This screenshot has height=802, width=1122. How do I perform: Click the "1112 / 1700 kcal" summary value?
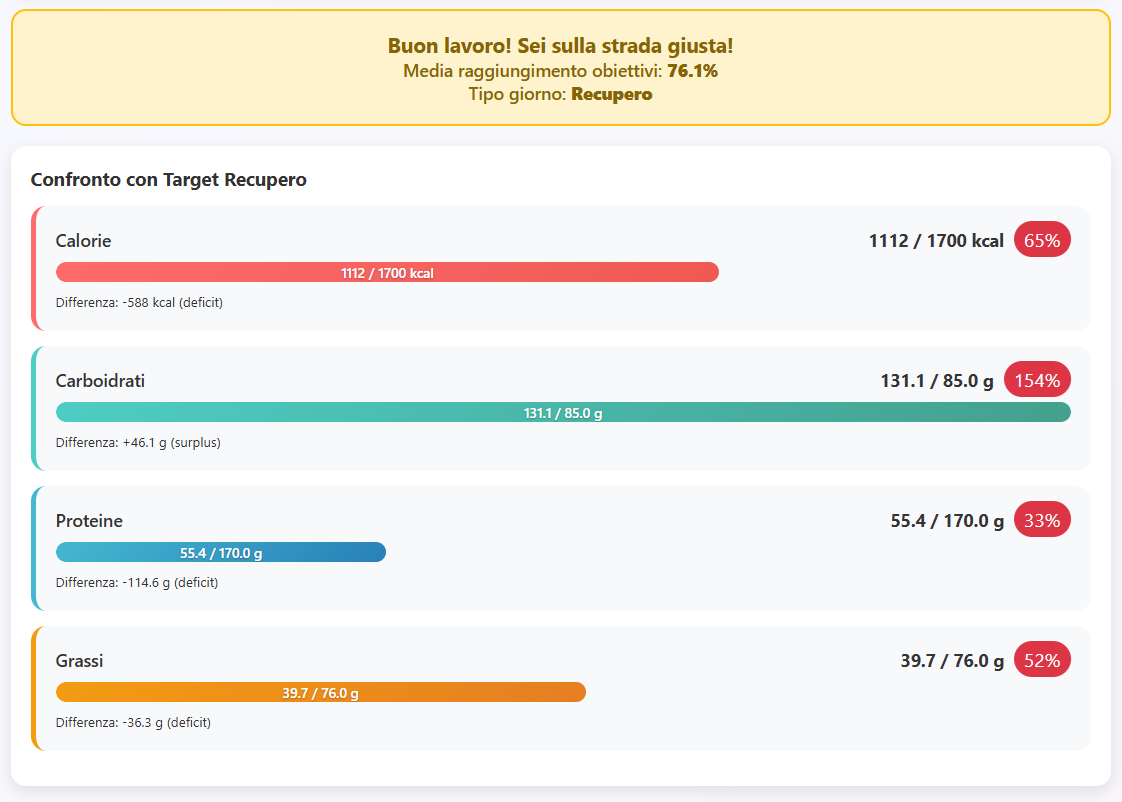coord(935,241)
